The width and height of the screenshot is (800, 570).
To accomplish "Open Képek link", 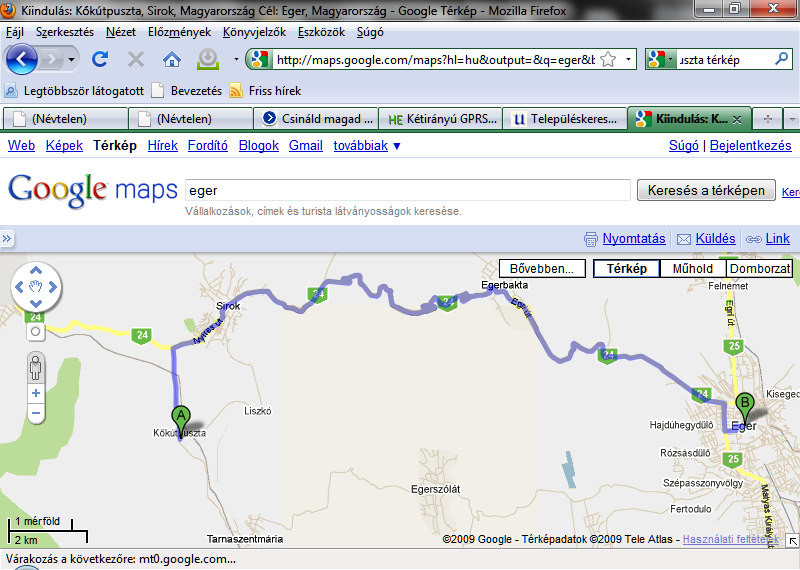I will tap(64, 145).
